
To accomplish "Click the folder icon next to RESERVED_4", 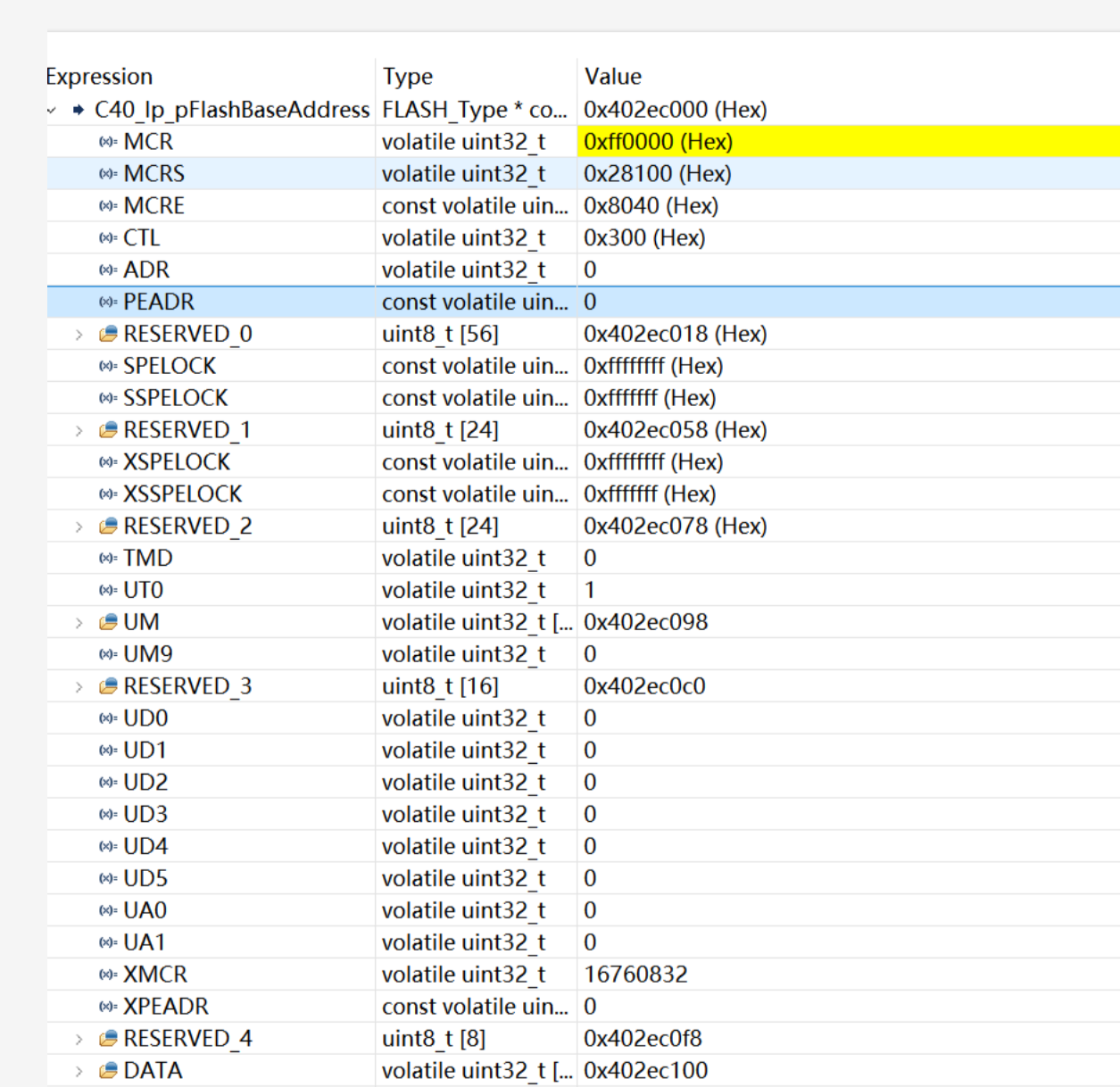I will click(107, 1038).
